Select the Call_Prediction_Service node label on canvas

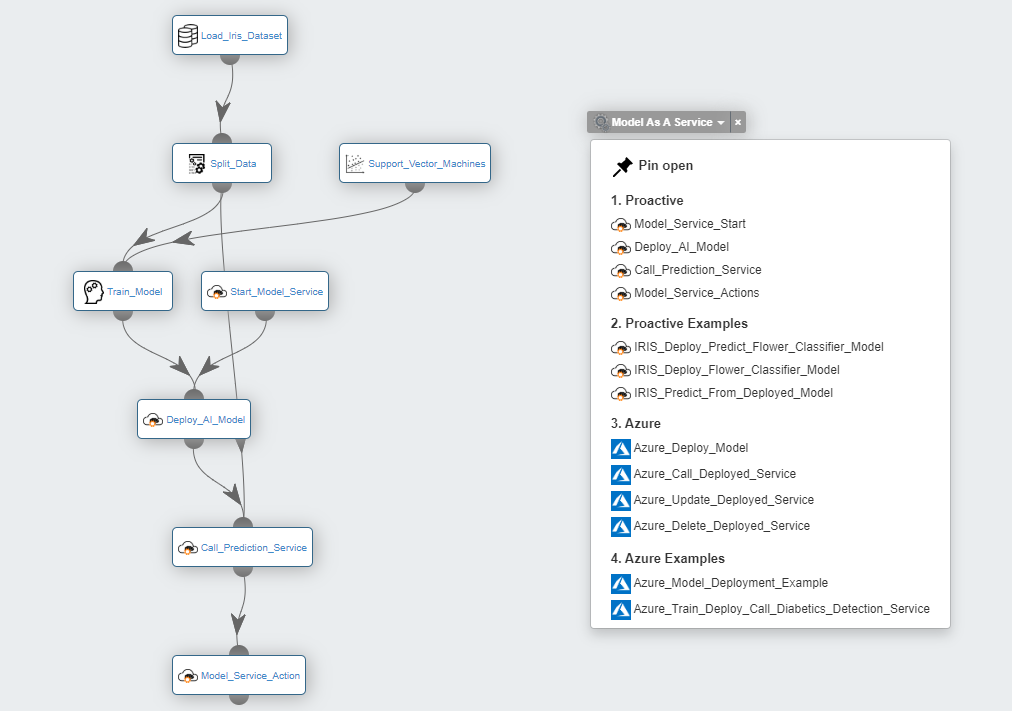(254, 548)
